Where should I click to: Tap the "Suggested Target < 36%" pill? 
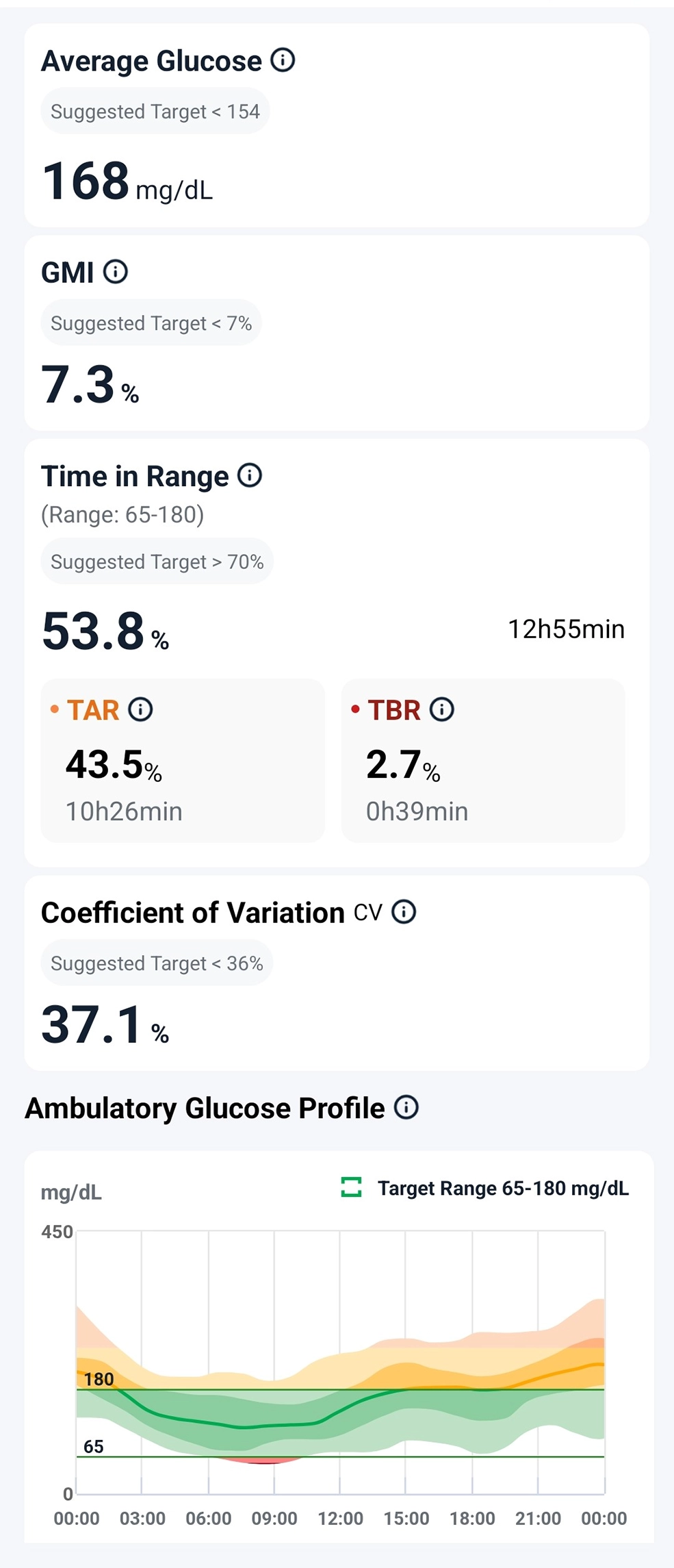tap(157, 963)
